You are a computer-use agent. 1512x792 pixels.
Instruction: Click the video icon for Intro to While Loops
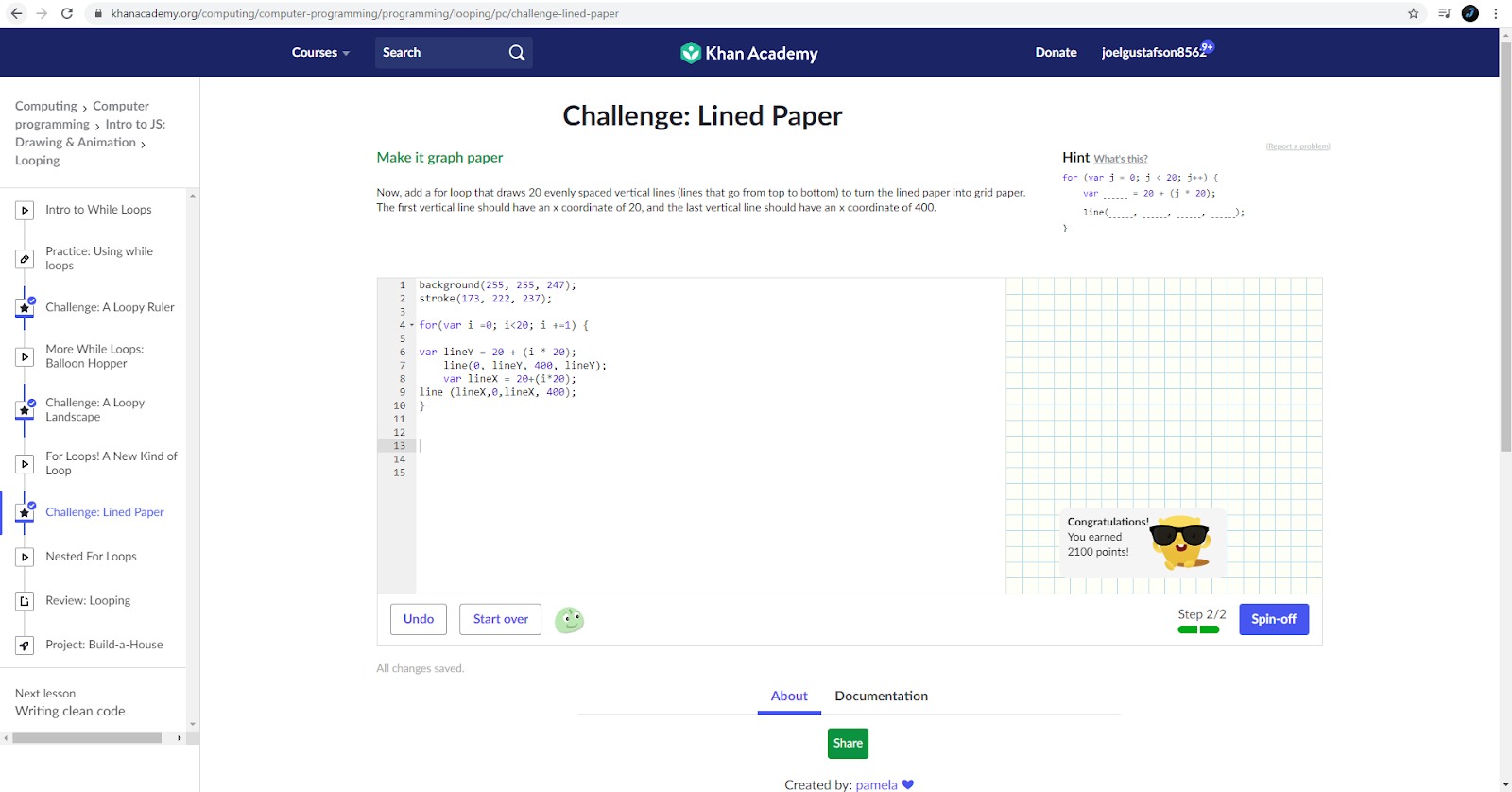[x=25, y=210]
